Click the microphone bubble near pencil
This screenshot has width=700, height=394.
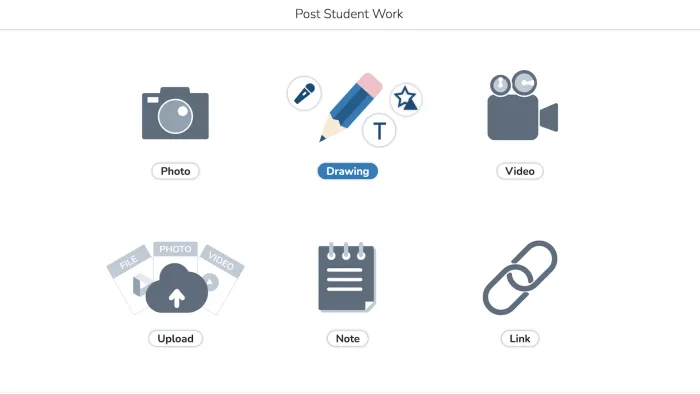(x=304, y=93)
